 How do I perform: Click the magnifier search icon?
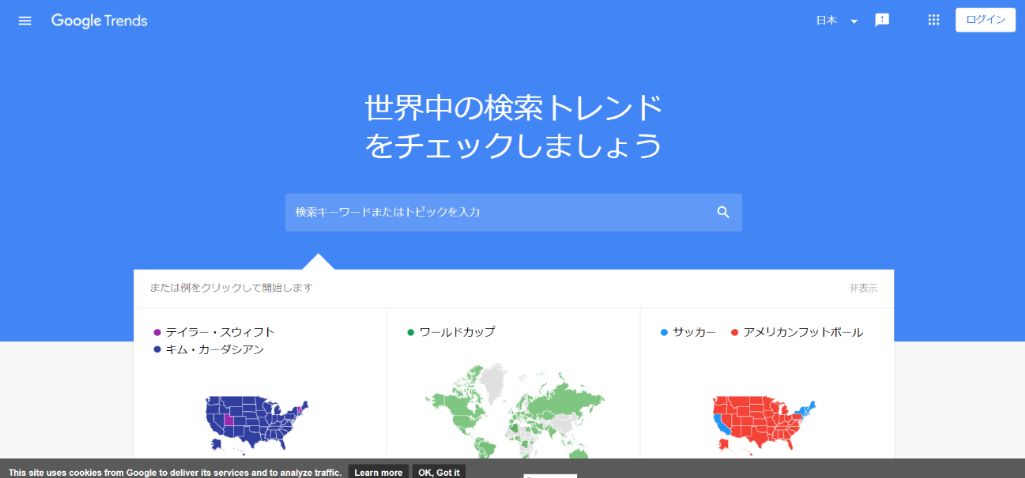[723, 212]
